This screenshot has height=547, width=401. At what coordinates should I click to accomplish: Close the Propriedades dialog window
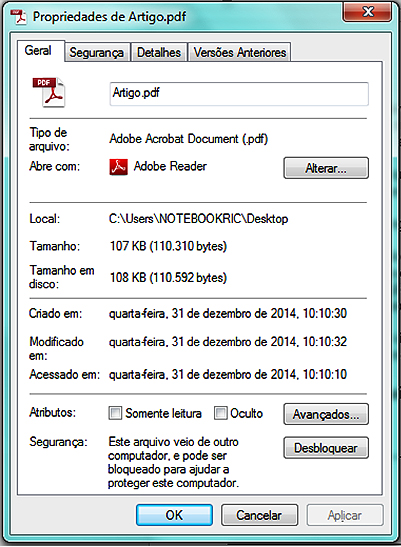point(367,13)
